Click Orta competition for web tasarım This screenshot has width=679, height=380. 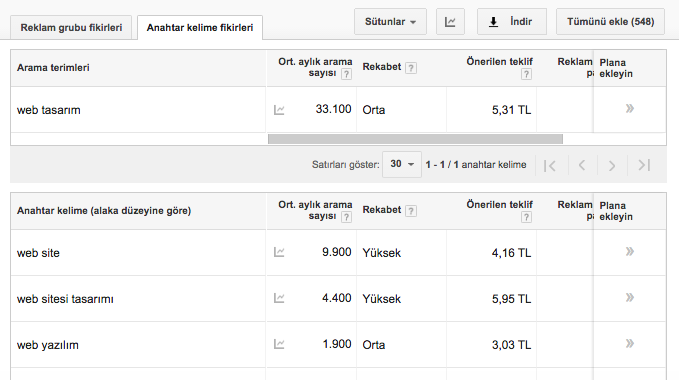click(374, 110)
